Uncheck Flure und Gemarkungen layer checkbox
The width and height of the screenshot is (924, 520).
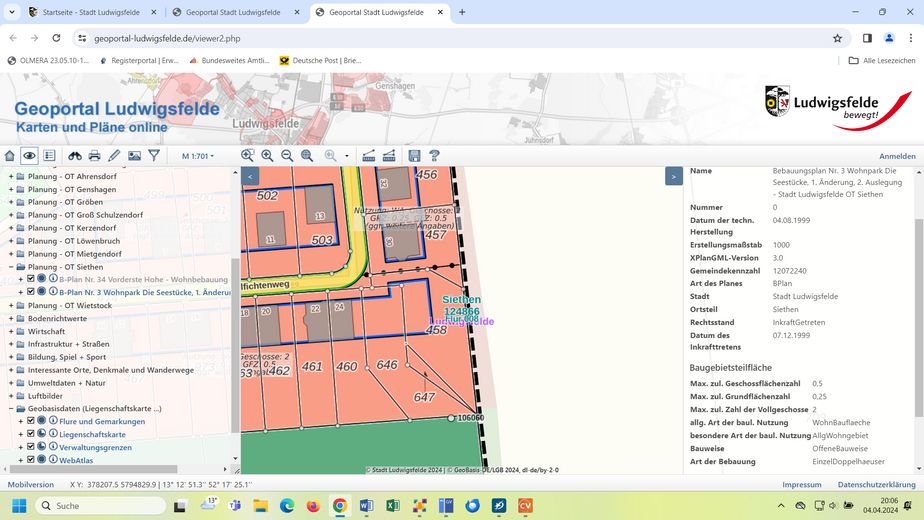tap(31, 421)
